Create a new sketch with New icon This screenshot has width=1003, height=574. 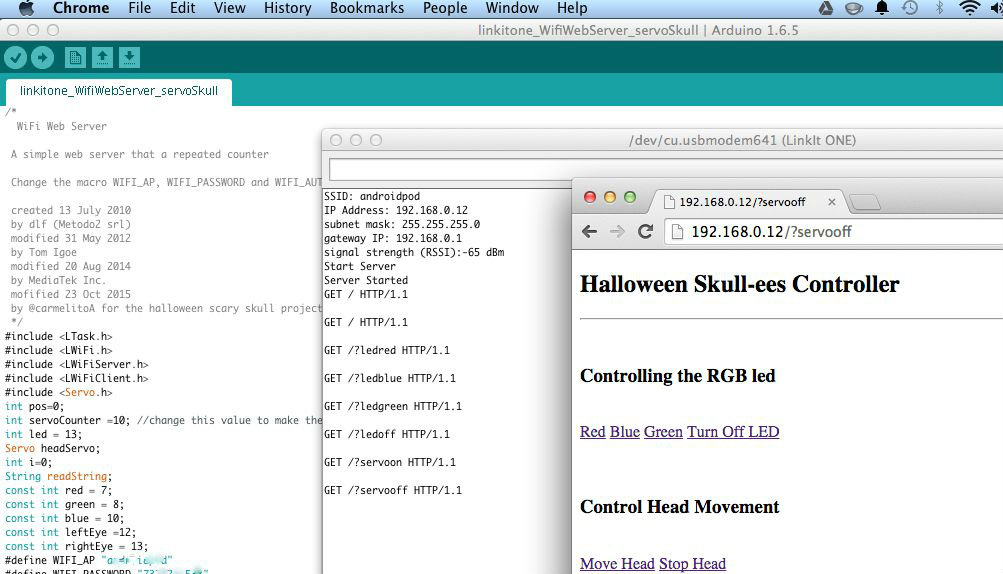point(75,58)
